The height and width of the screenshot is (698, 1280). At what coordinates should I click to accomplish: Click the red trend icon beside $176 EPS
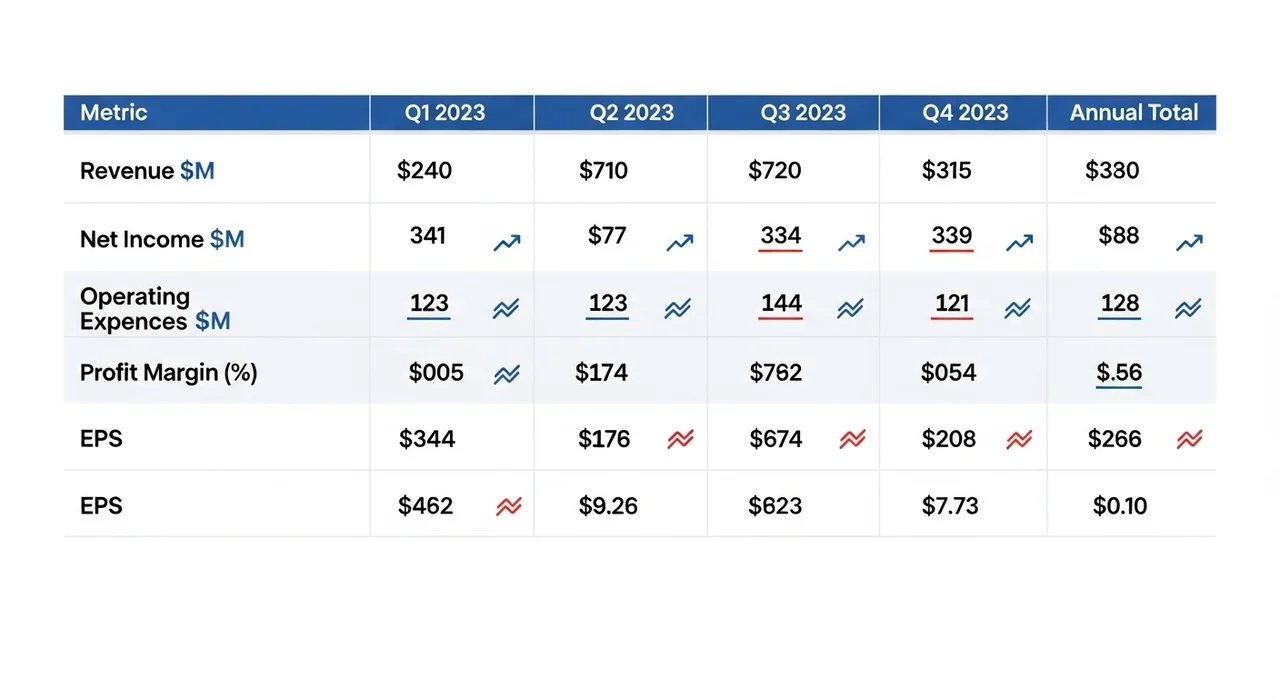click(x=680, y=440)
